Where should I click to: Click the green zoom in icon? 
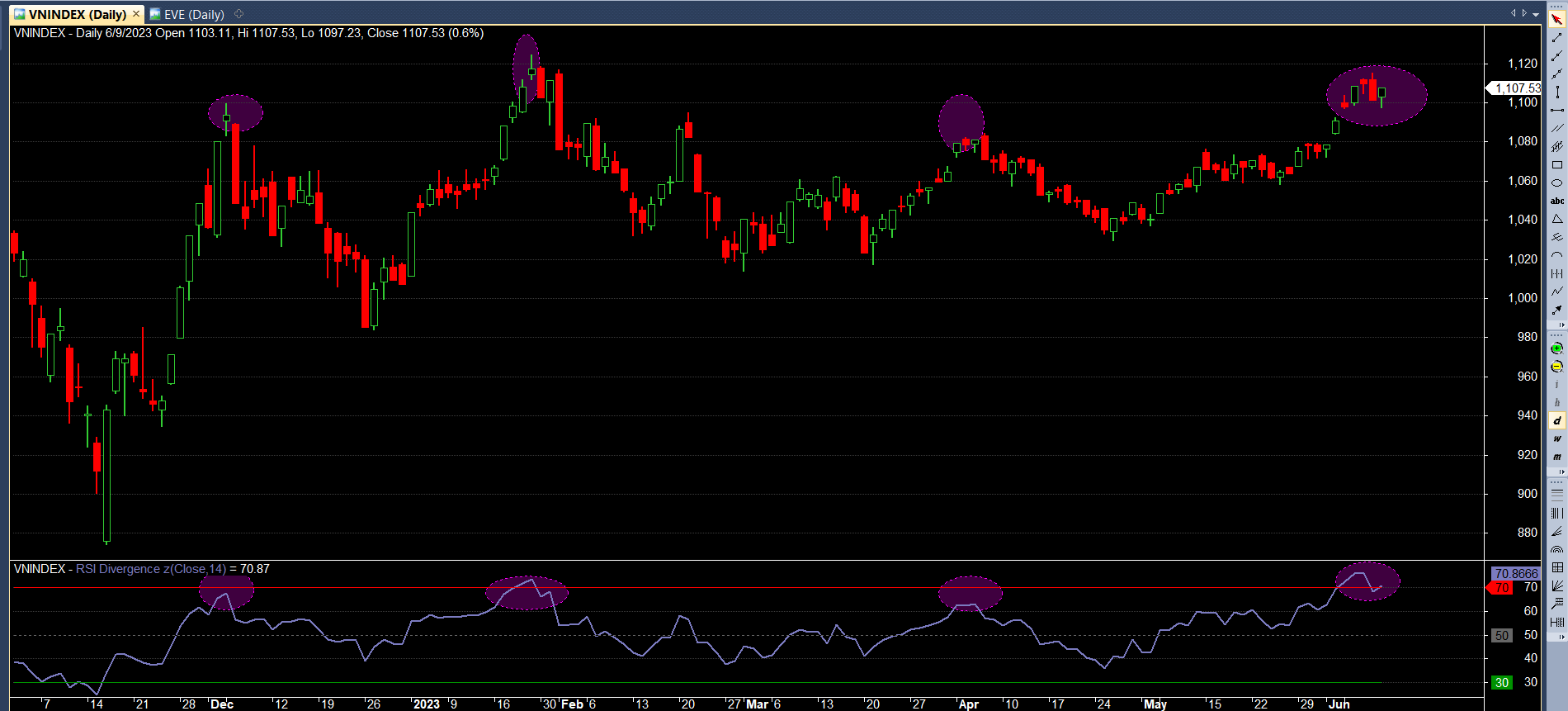tap(1556, 348)
